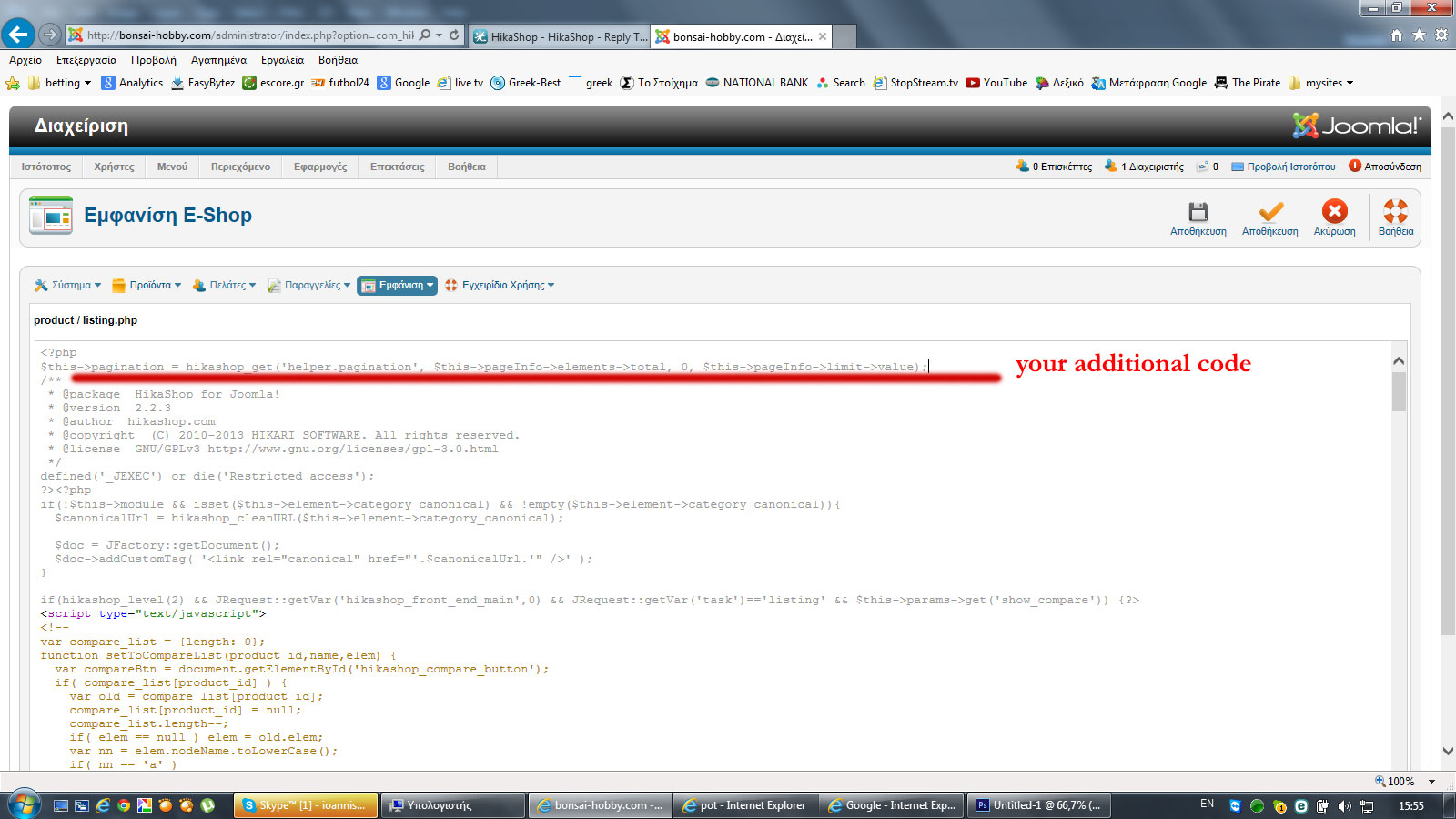Open uTorrent from the taskbar quick launch
This screenshot has width=1456, height=819.
coord(207,805)
